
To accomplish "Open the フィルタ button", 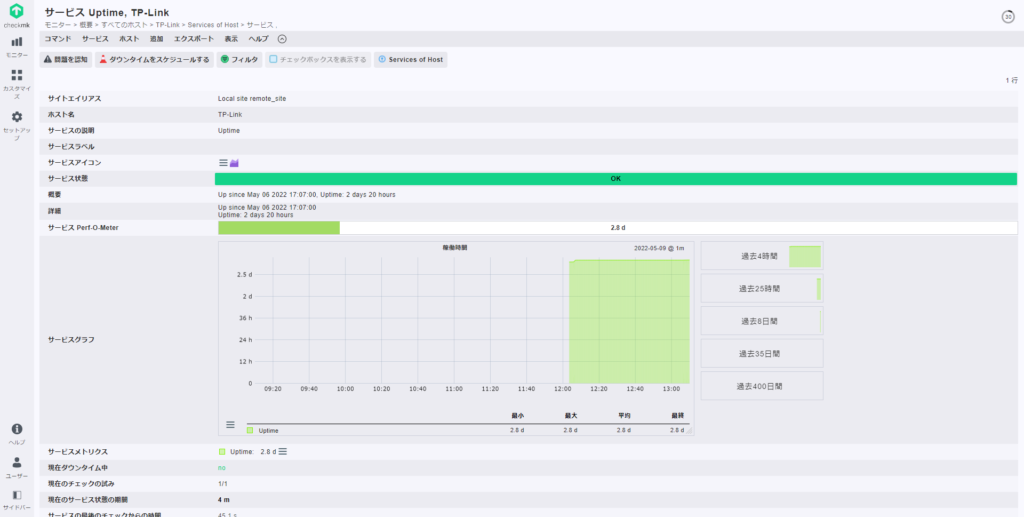I will pos(240,59).
